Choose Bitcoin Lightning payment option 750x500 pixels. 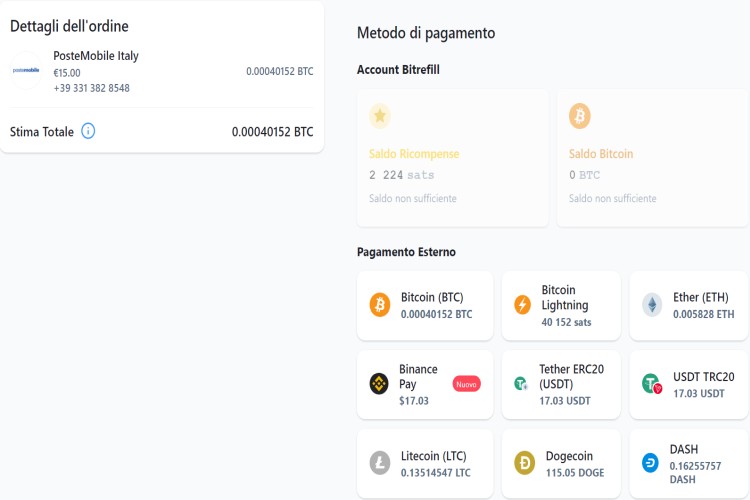click(x=561, y=305)
